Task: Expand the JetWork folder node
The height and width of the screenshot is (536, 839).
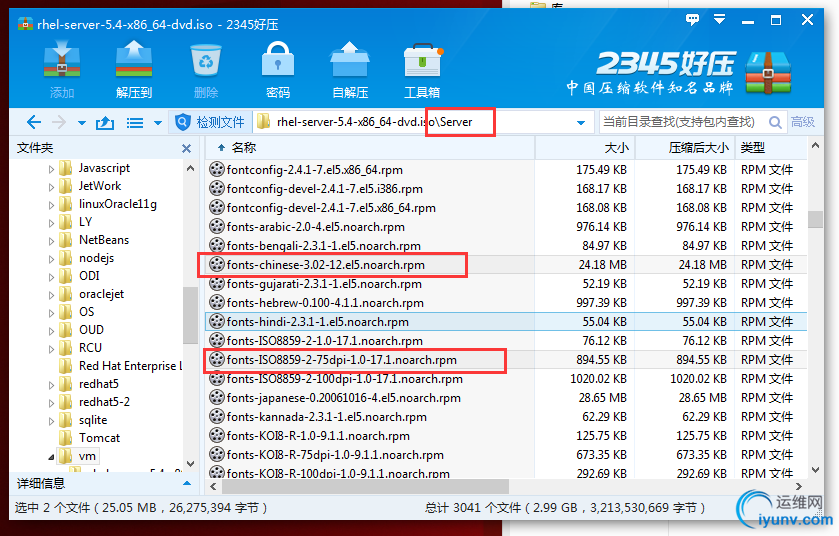Action: click(x=51, y=187)
